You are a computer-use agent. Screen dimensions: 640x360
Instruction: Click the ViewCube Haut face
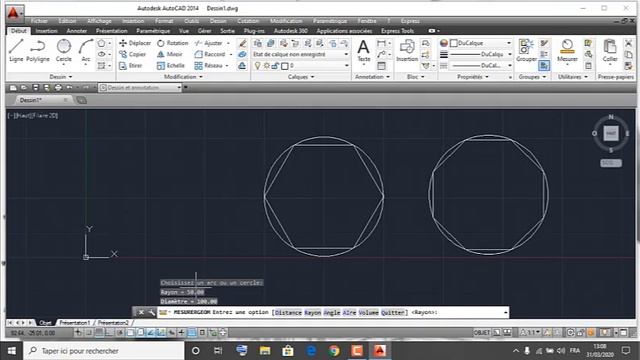pyautogui.click(x=611, y=133)
